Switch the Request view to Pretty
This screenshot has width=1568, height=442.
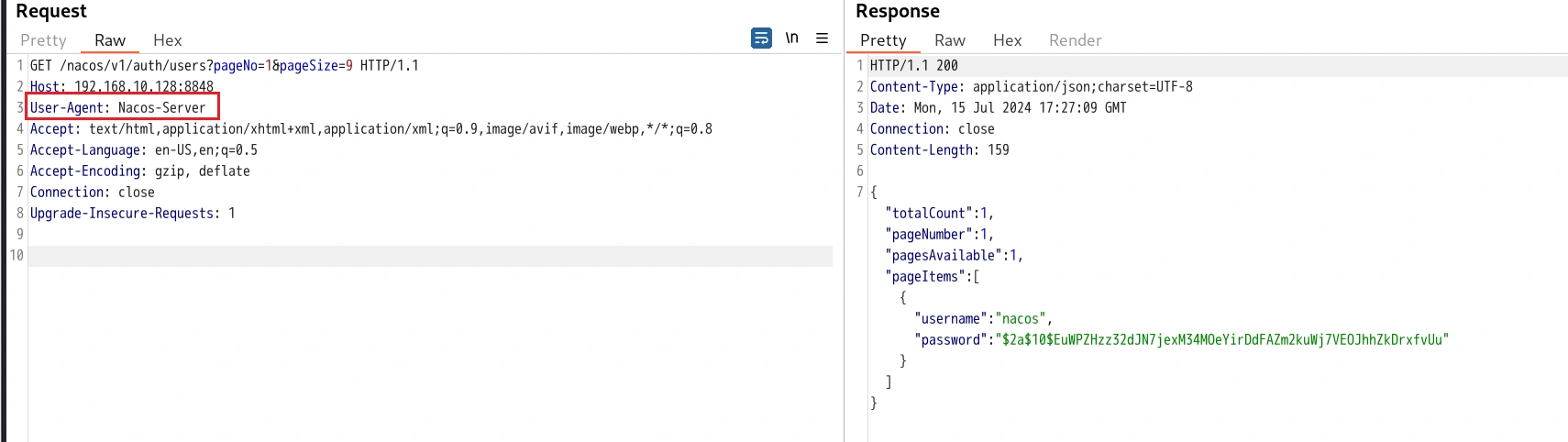pyautogui.click(x=43, y=40)
